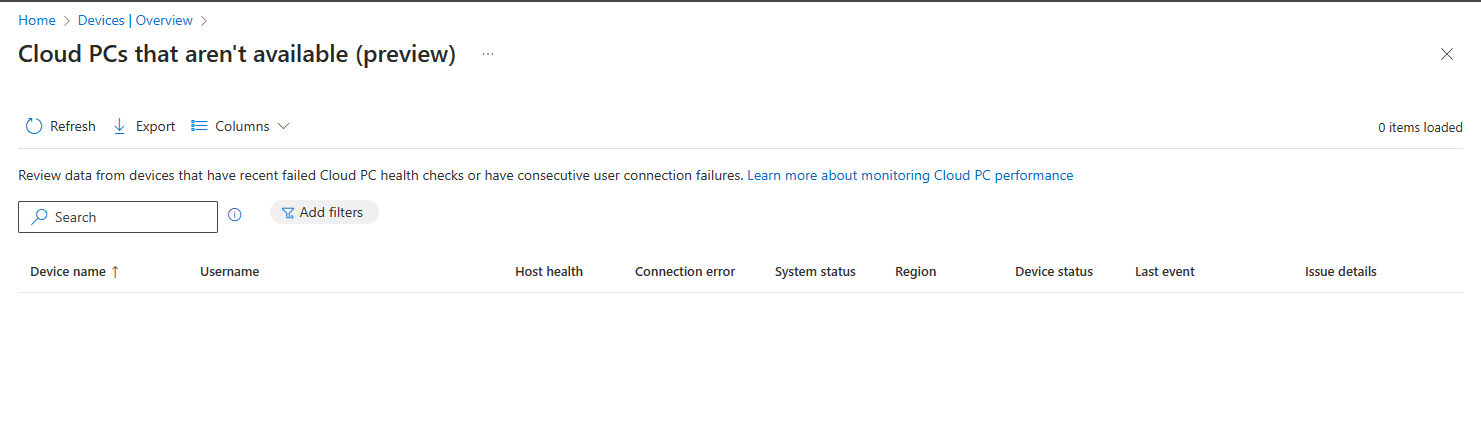This screenshot has width=1481, height=435.
Task: Click the ellipsis more options icon
Action: pyautogui.click(x=488, y=54)
